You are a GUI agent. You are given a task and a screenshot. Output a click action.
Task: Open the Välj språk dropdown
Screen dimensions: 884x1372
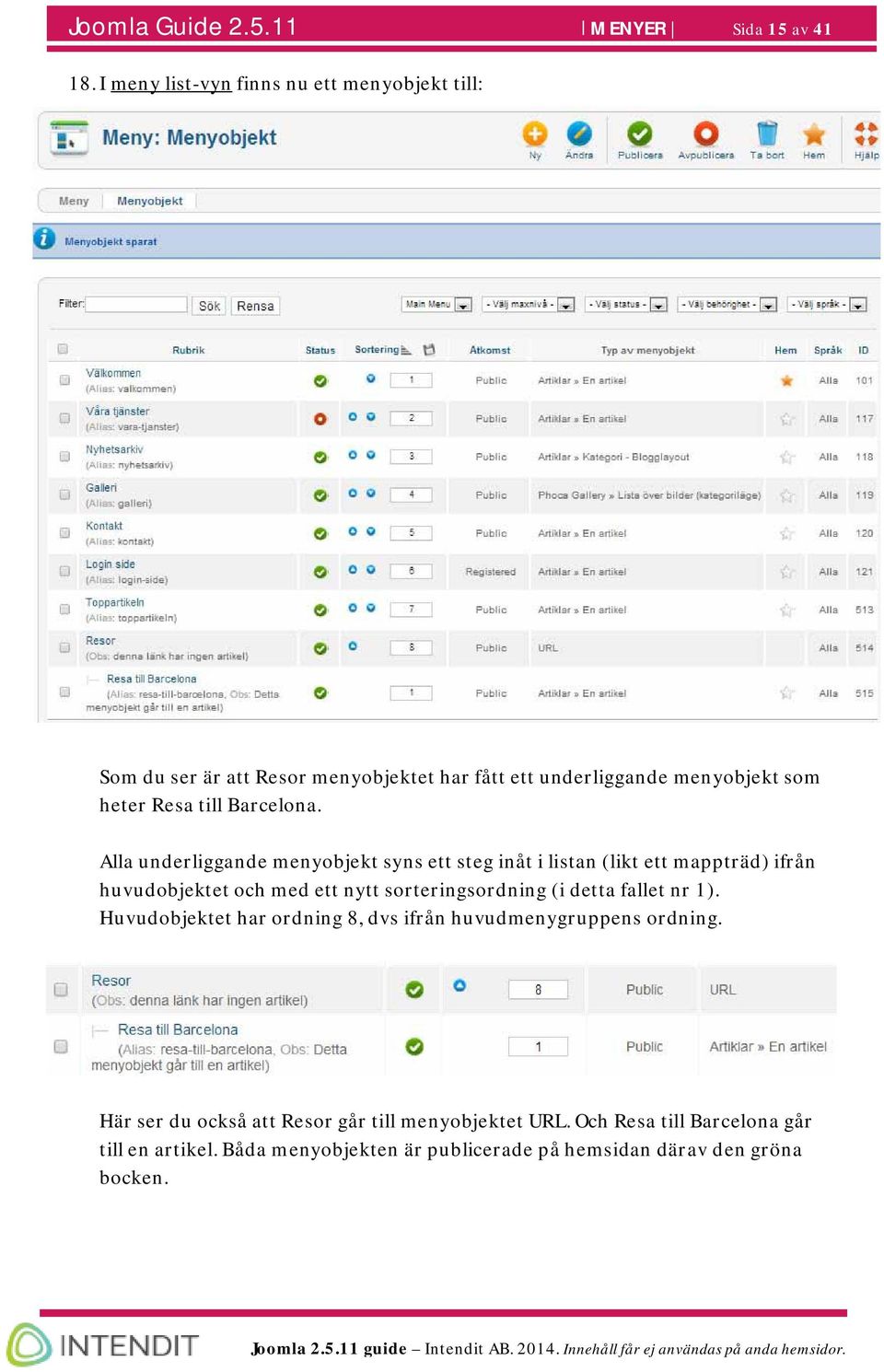tap(827, 305)
